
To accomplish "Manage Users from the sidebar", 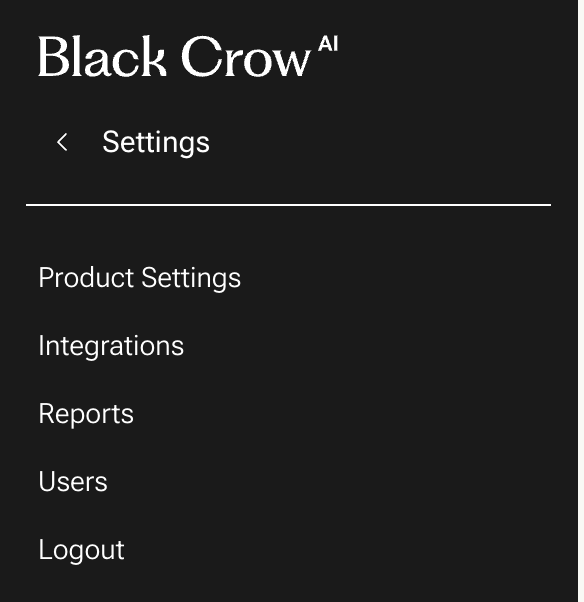I will [x=73, y=481].
